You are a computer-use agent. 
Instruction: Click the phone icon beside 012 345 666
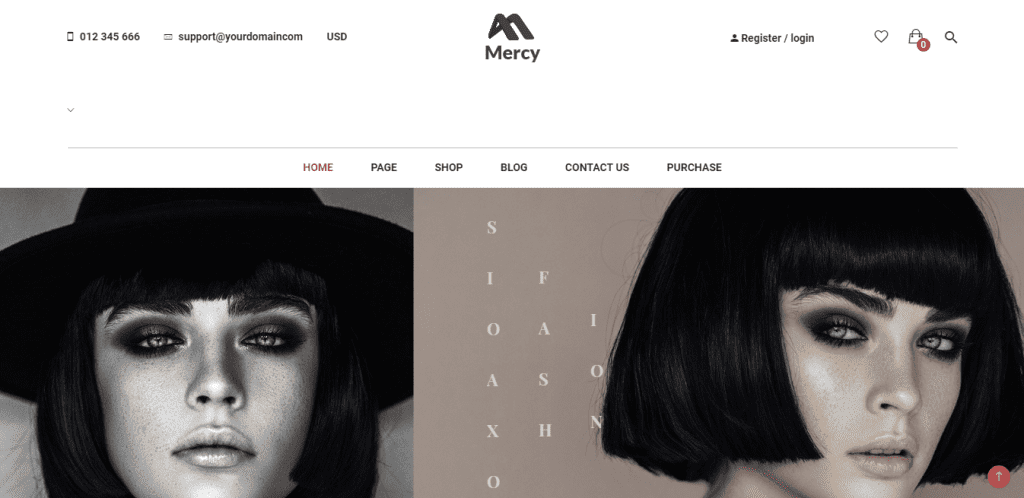pyautogui.click(x=71, y=37)
